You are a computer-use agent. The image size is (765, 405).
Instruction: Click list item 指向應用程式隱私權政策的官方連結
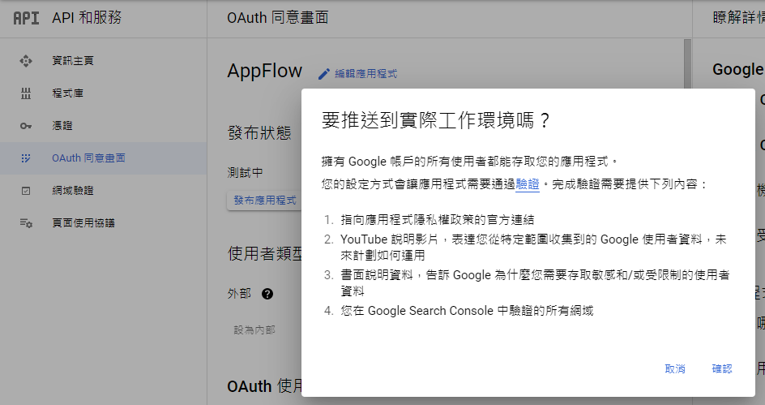[437, 220]
